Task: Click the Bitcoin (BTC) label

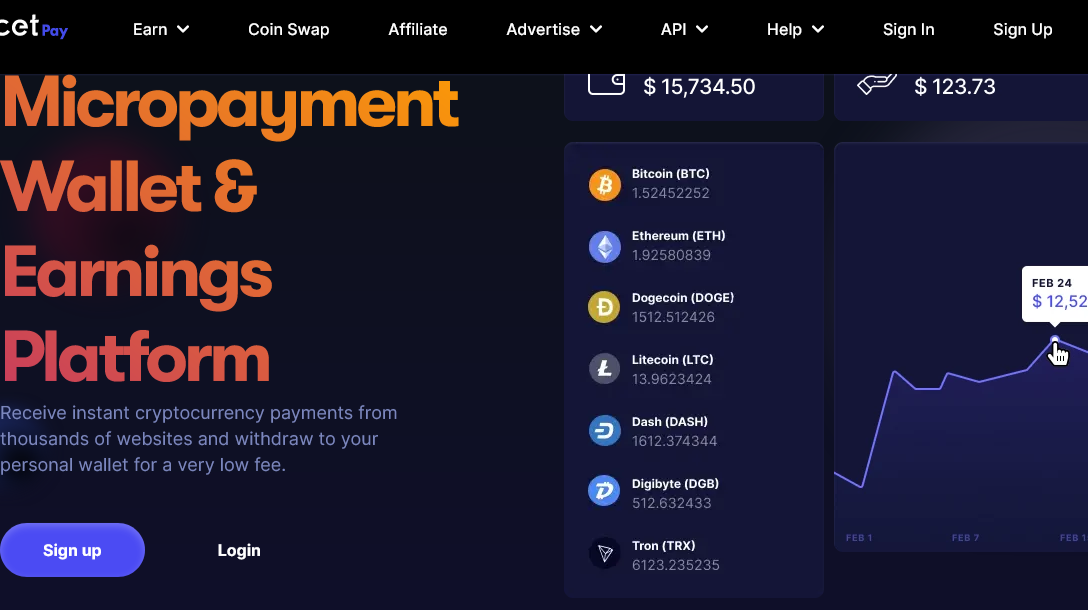Action: click(670, 173)
